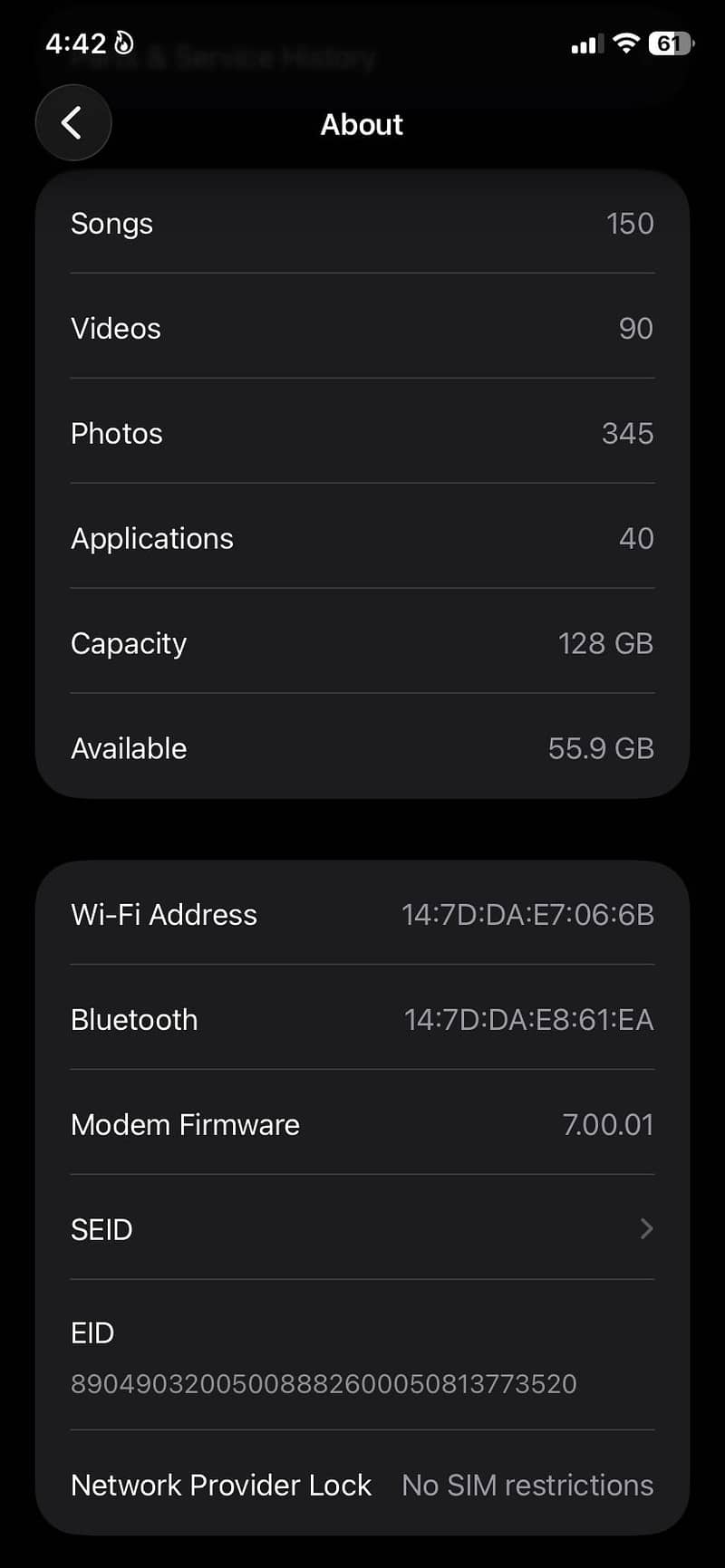Tap the Wi-Fi Address value
725x1568 pixels.
click(x=527, y=915)
